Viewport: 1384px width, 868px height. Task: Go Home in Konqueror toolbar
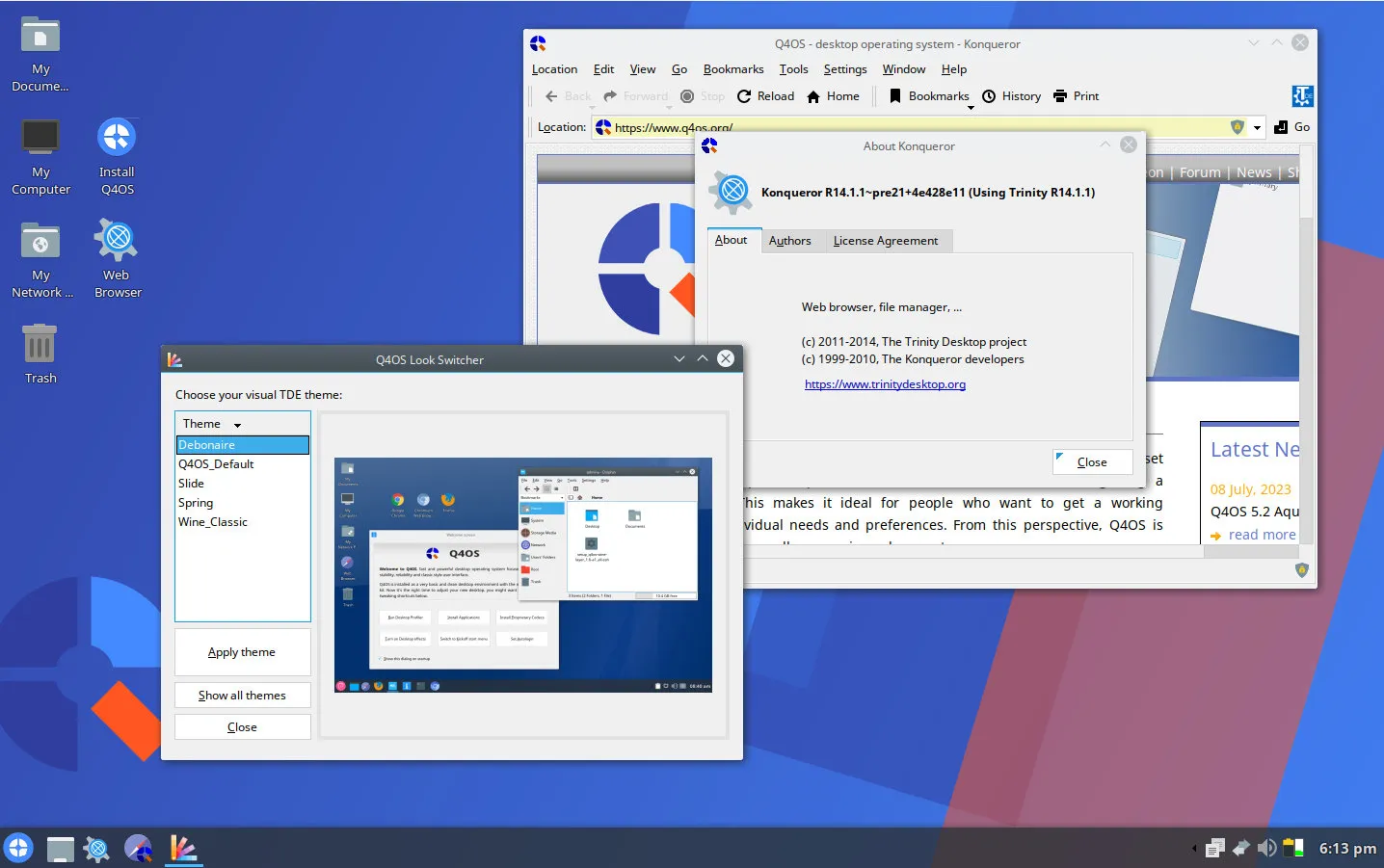point(833,96)
